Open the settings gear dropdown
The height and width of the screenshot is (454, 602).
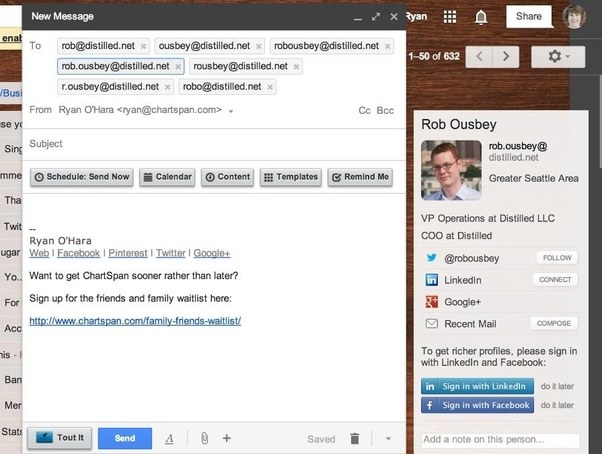click(x=558, y=57)
